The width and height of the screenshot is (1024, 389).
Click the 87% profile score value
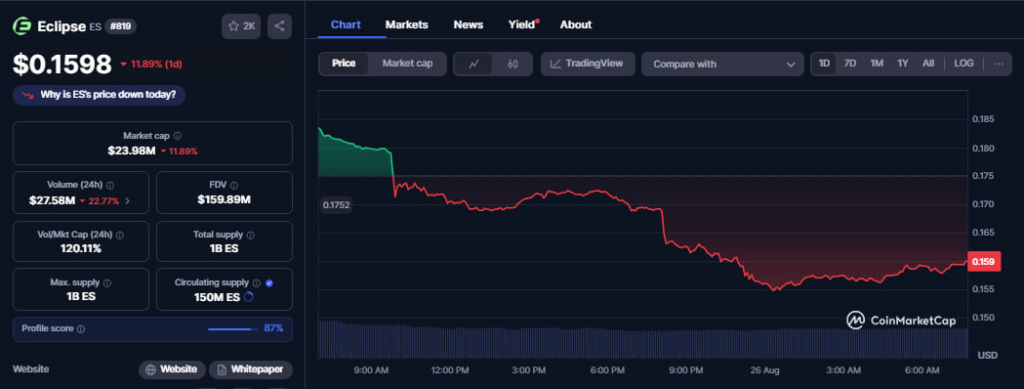coord(274,328)
